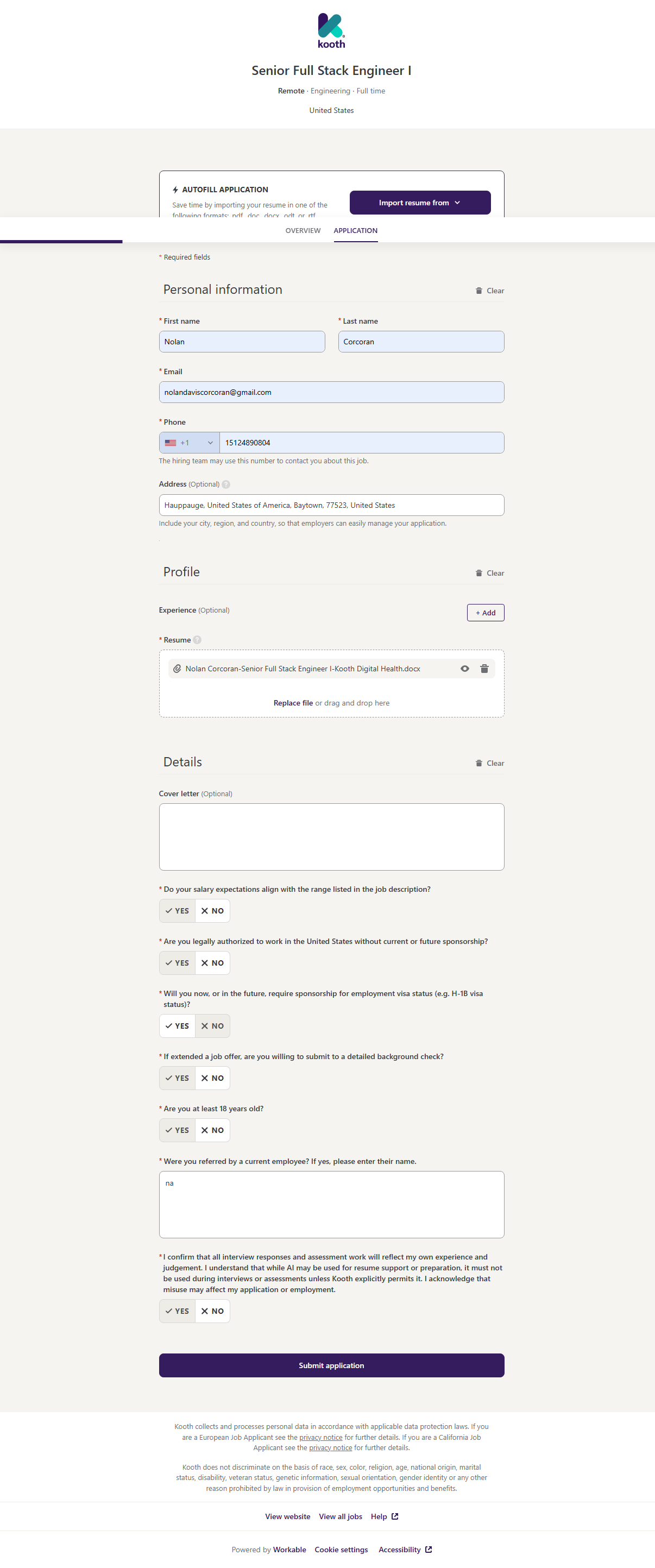Click the paperclip icon beside resume filename
The width and height of the screenshot is (655, 1568).
(x=177, y=669)
